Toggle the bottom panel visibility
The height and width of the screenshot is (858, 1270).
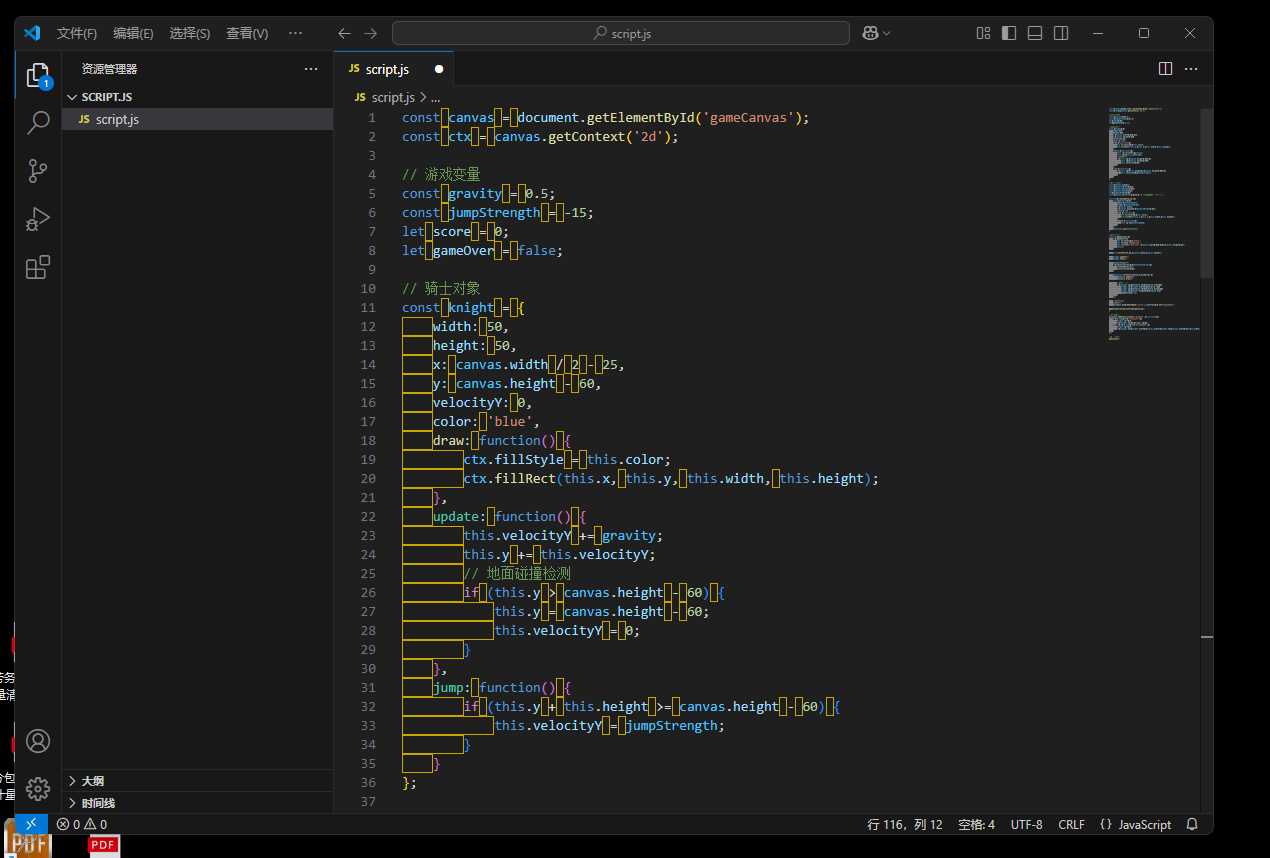[x=1035, y=33]
